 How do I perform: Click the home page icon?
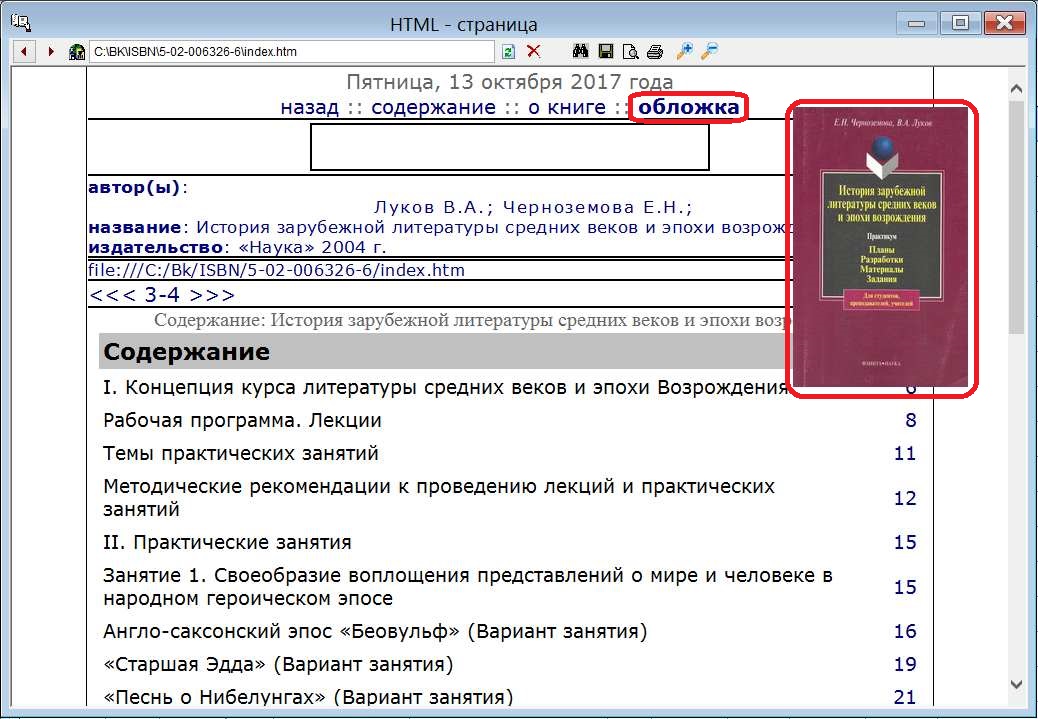pyautogui.click(x=76, y=52)
